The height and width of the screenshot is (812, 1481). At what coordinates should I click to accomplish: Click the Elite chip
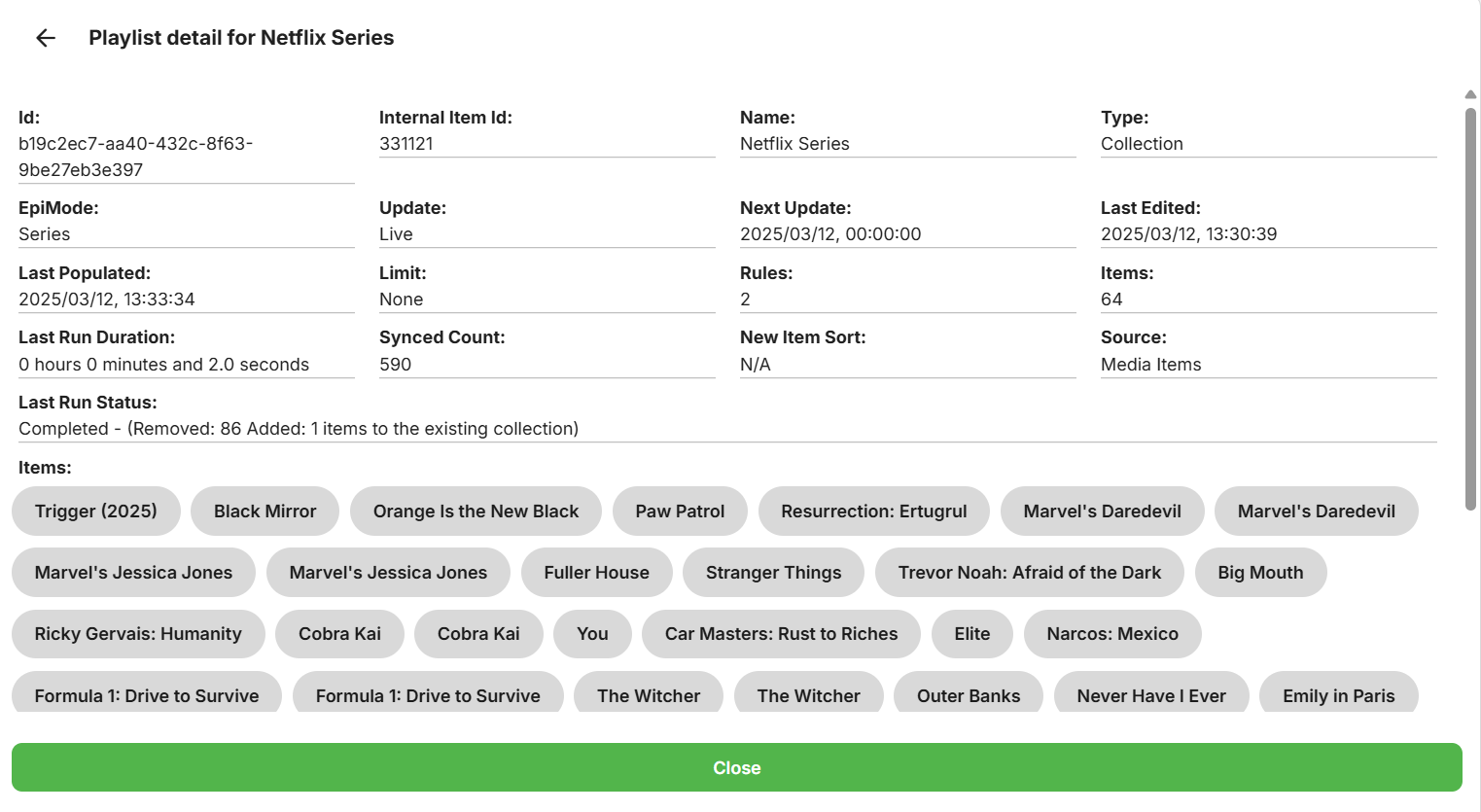971,634
